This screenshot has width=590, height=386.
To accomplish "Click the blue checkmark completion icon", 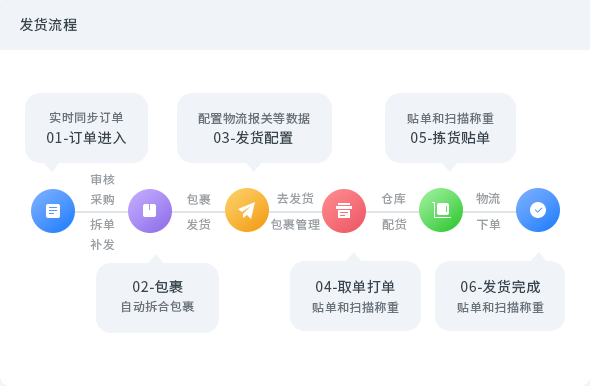I will pyautogui.click(x=538, y=210).
